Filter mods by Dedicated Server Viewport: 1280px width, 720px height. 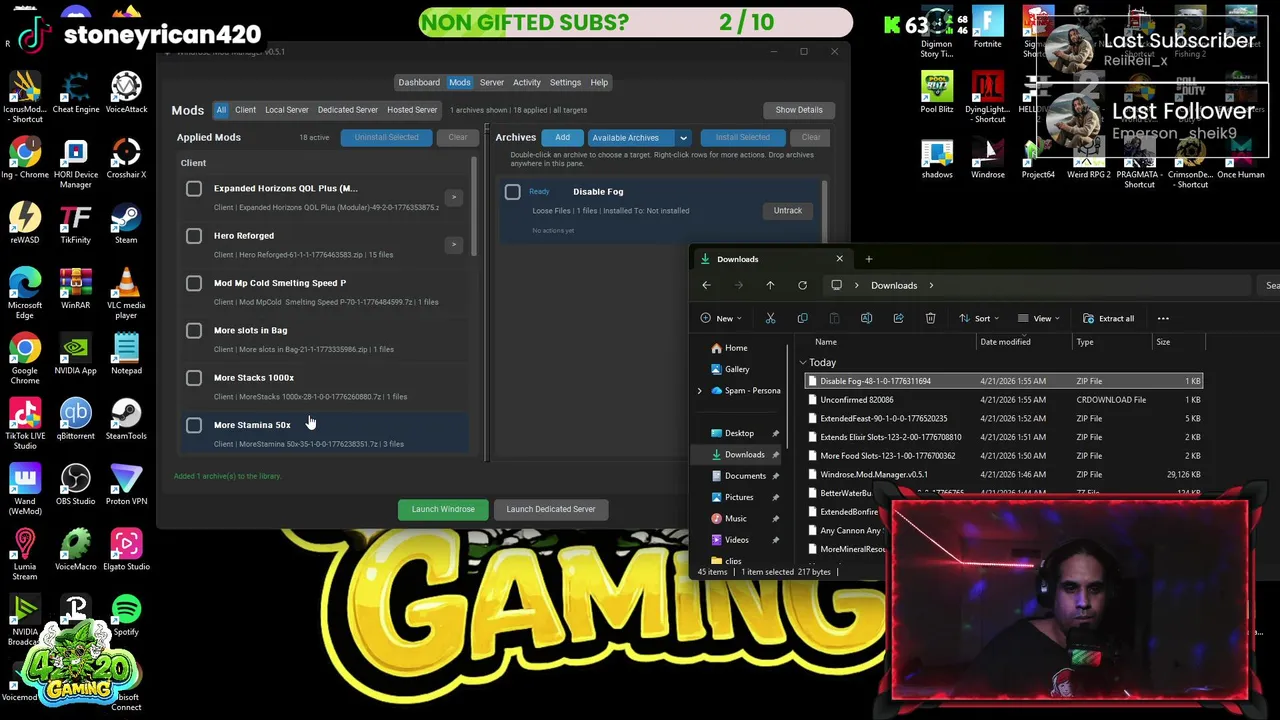click(x=348, y=110)
